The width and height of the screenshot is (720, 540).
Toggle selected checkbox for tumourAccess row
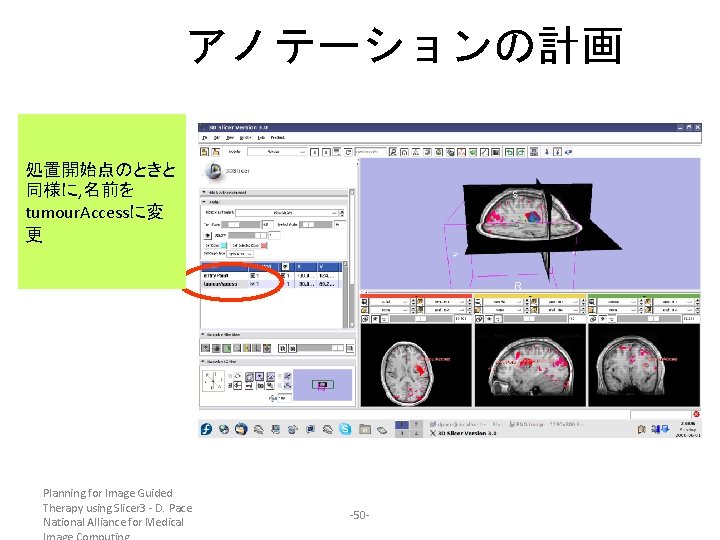[x=252, y=284]
